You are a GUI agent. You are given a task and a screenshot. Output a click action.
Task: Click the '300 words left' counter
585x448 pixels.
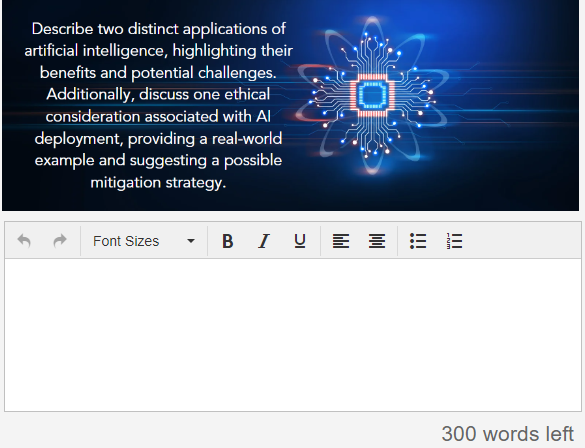507,434
